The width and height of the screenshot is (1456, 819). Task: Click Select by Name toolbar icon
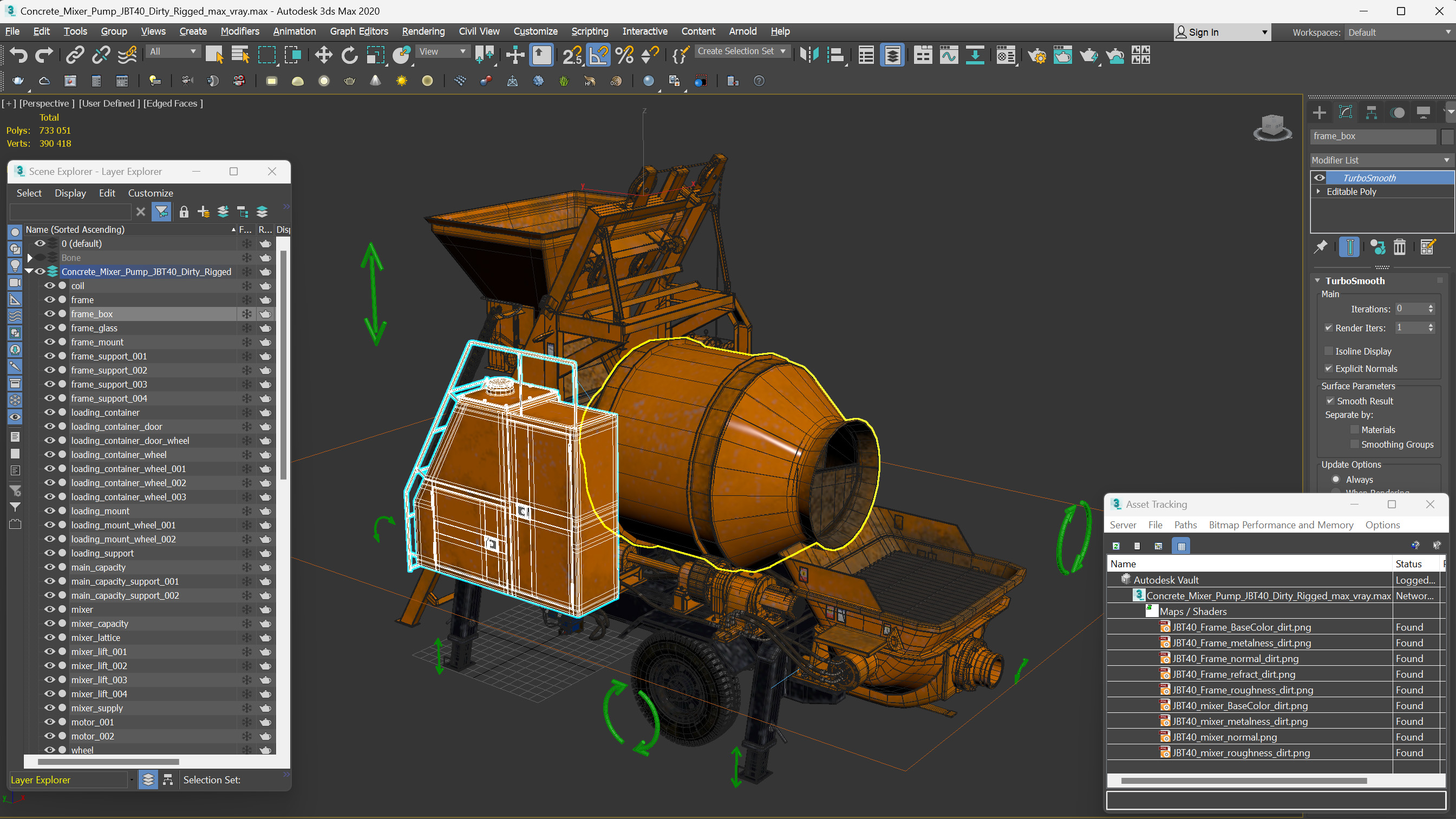[240, 55]
